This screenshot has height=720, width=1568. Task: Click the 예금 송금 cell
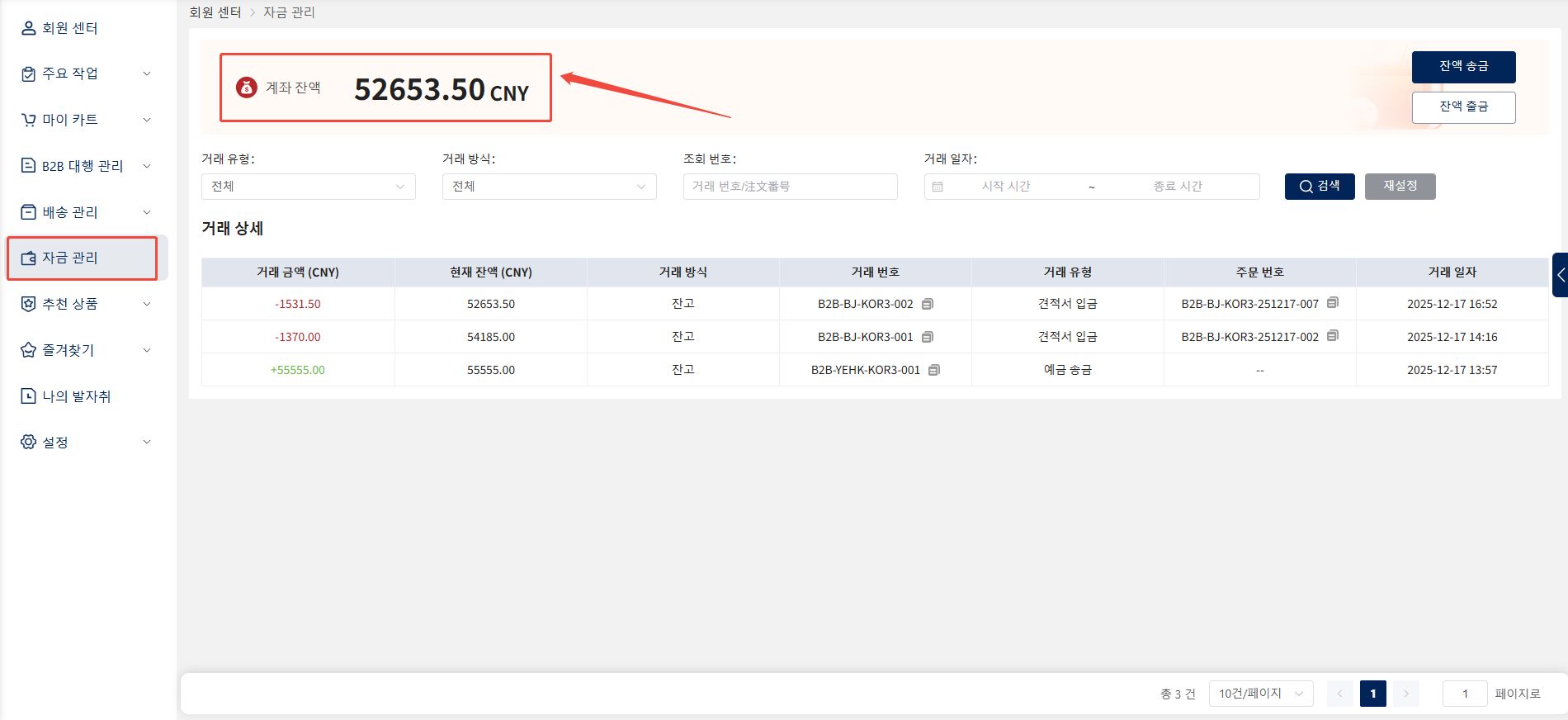pos(1068,370)
